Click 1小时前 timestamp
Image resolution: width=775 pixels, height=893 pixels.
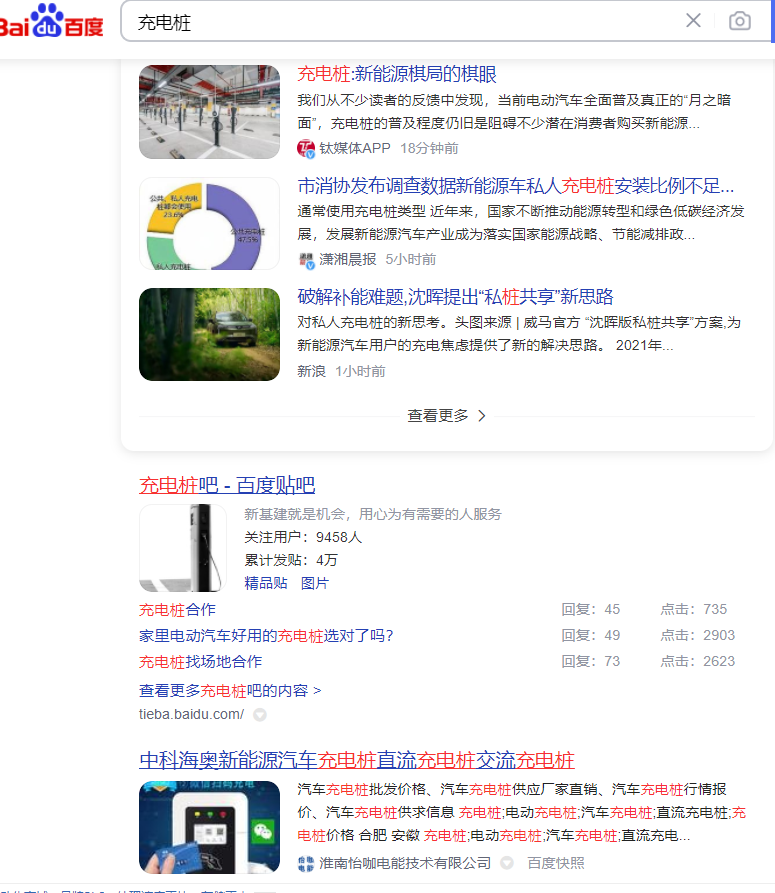[360, 371]
